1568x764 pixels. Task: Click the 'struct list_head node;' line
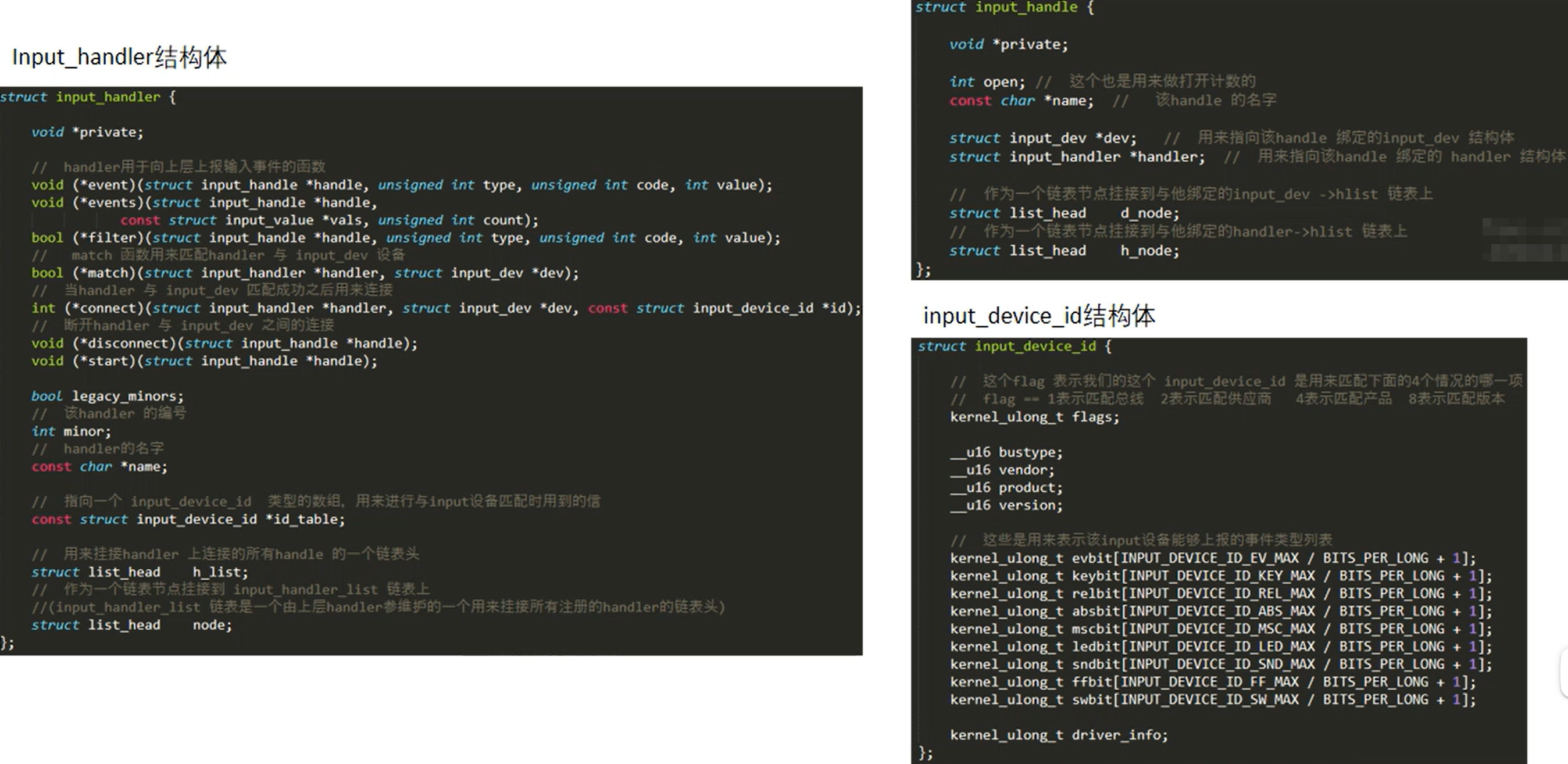132,625
